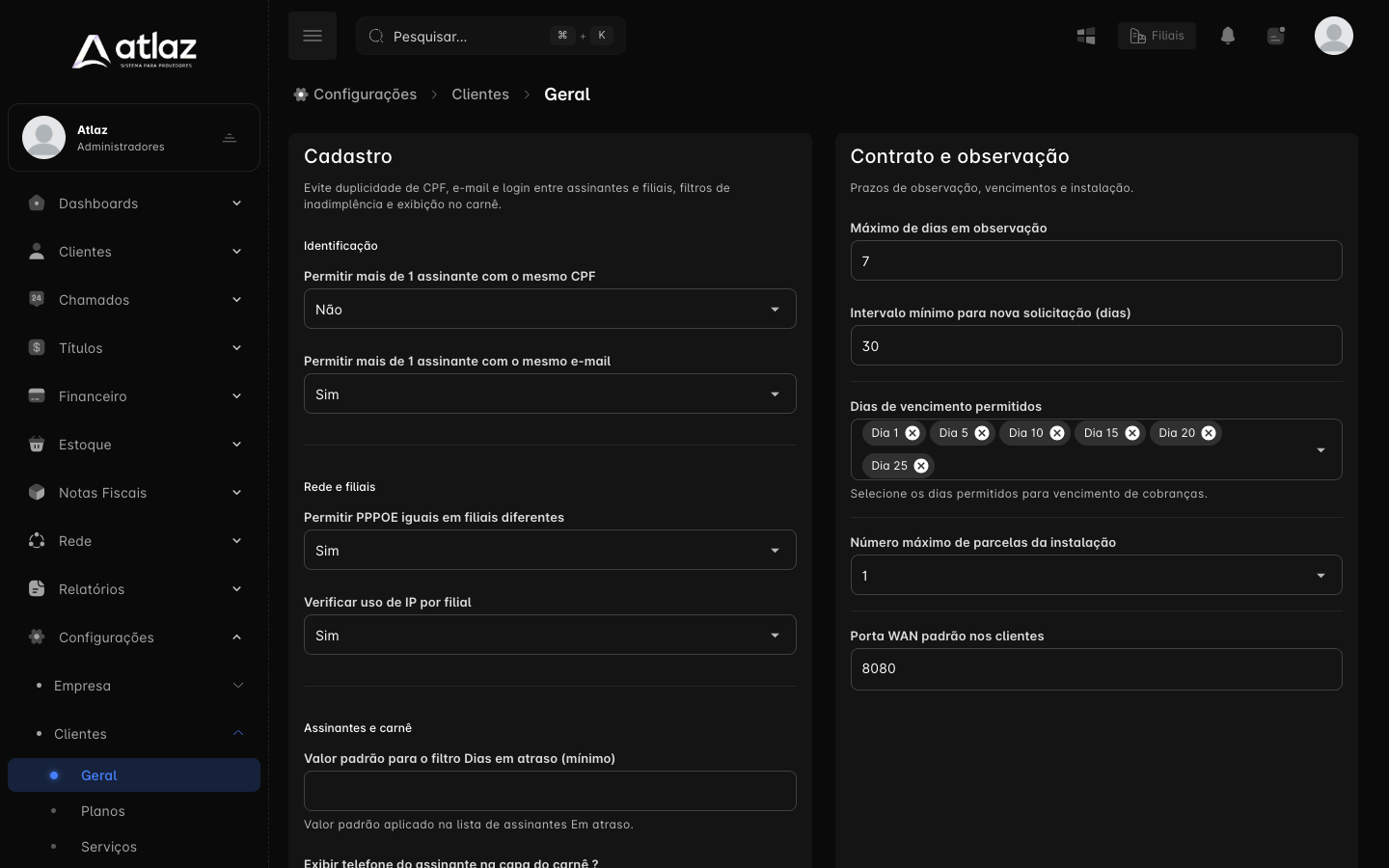Remove the Dia 15 chip
This screenshot has height=868, width=1389.
(1132, 433)
